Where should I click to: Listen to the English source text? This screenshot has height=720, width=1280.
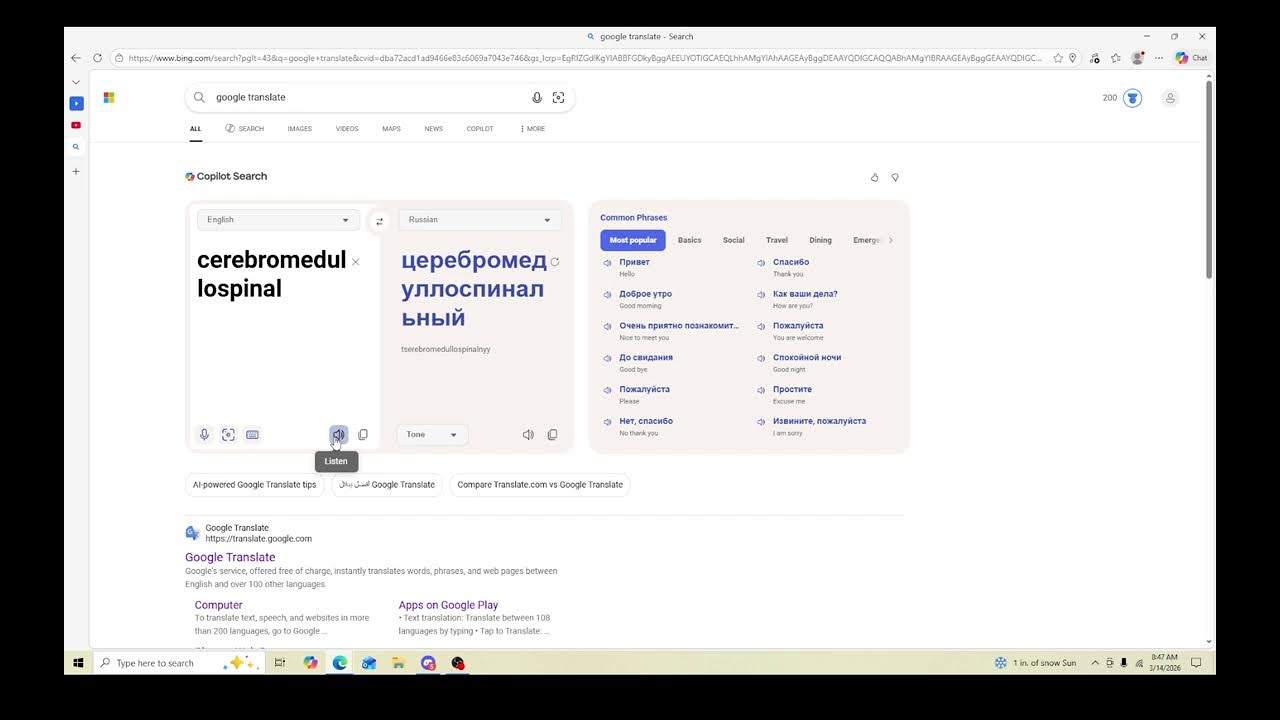click(x=339, y=435)
